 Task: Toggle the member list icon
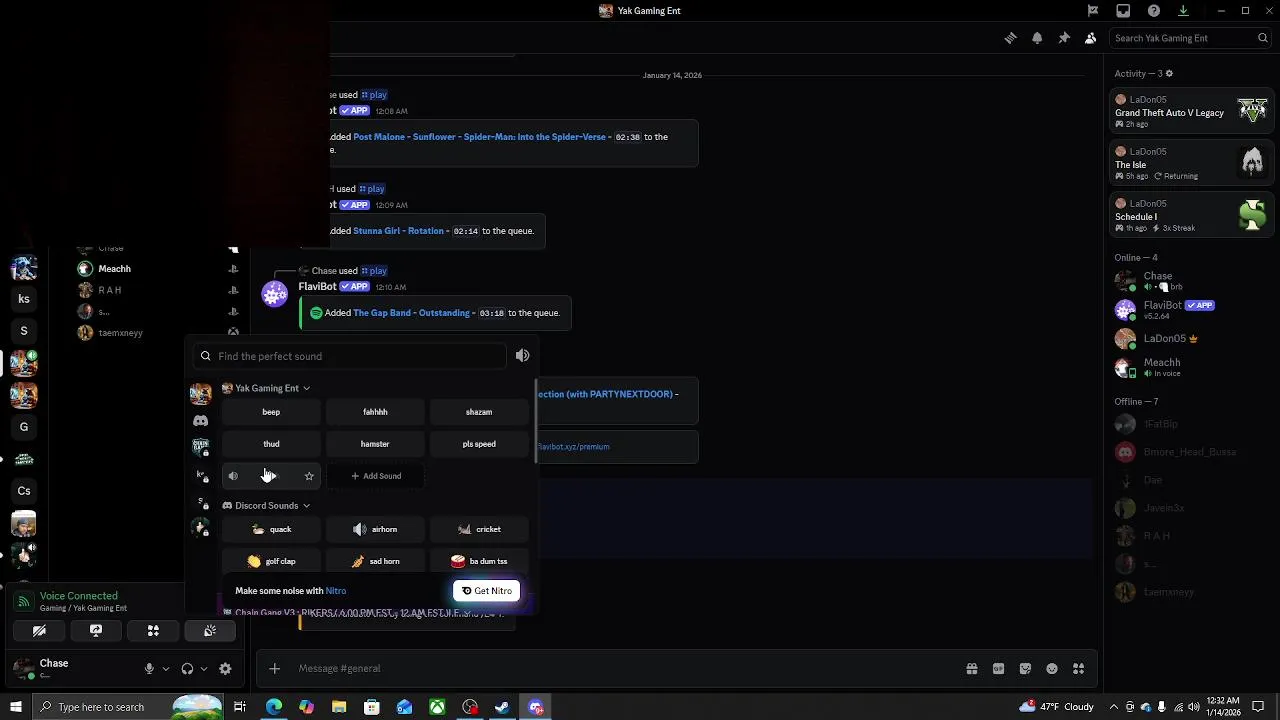(1090, 38)
